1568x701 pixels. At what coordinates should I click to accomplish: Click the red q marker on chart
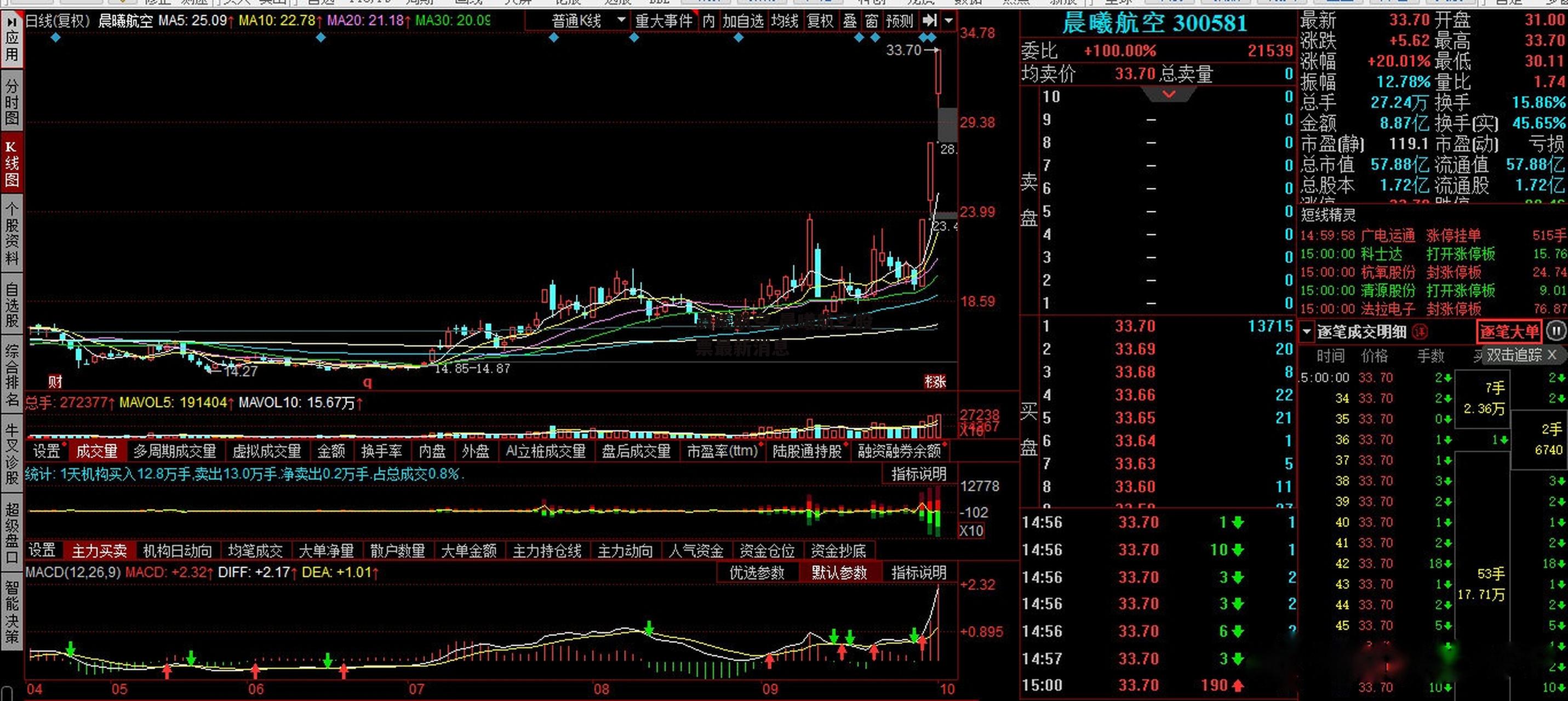[x=367, y=382]
